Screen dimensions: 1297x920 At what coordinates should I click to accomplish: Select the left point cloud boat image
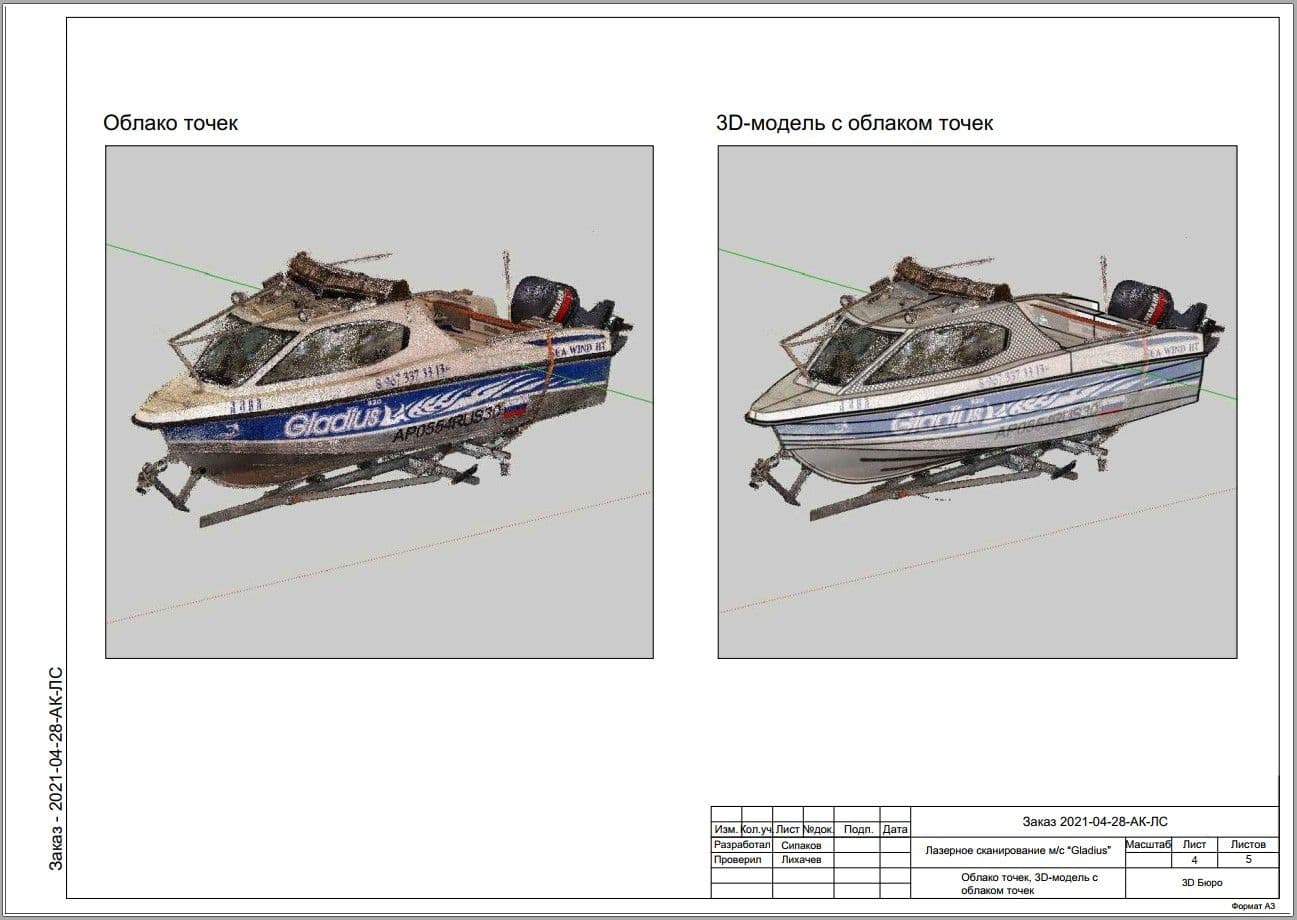click(379, 401)
